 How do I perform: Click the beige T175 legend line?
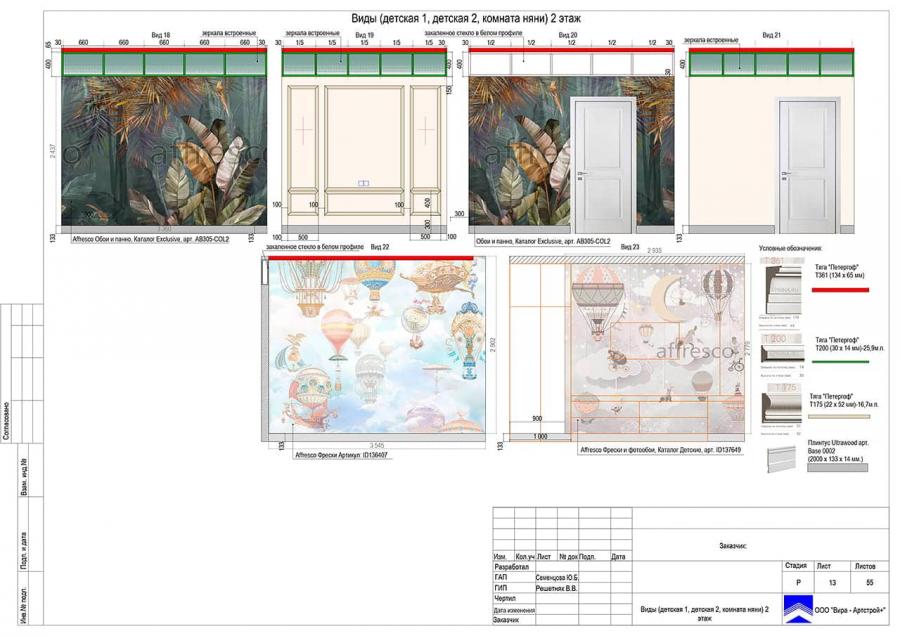(840, 416)
